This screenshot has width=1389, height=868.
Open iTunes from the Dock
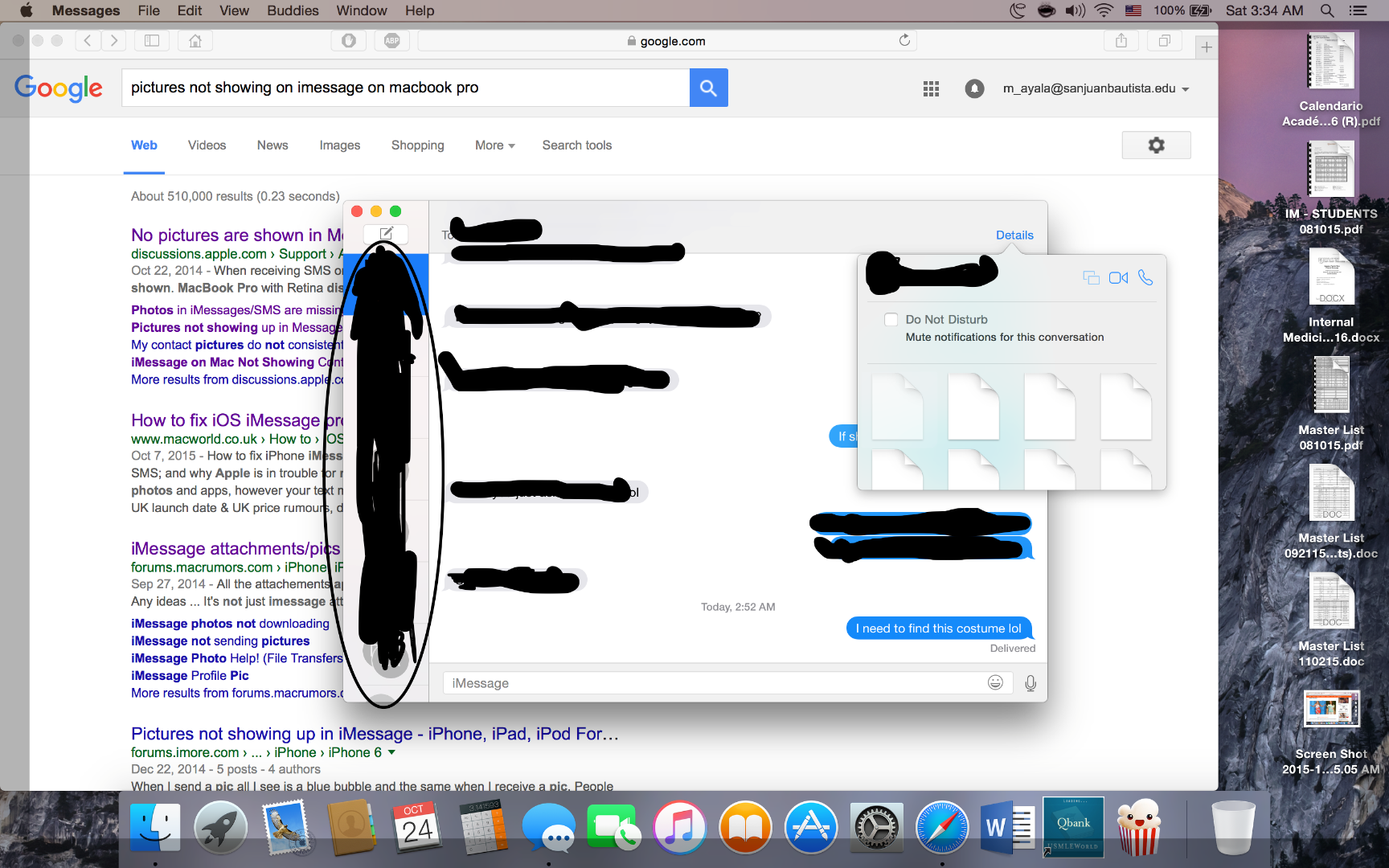(680, 827)
